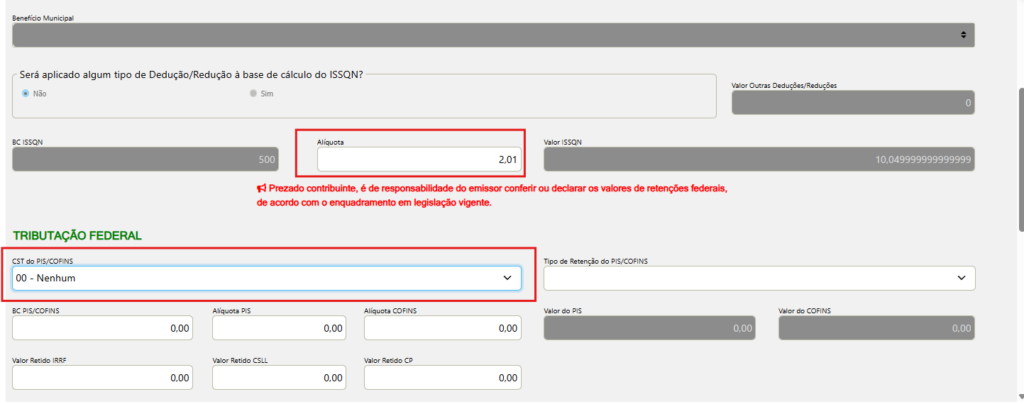Expand the CST do PIS/COFINS dropdown

pyautogui.click(x=266, y=277)
